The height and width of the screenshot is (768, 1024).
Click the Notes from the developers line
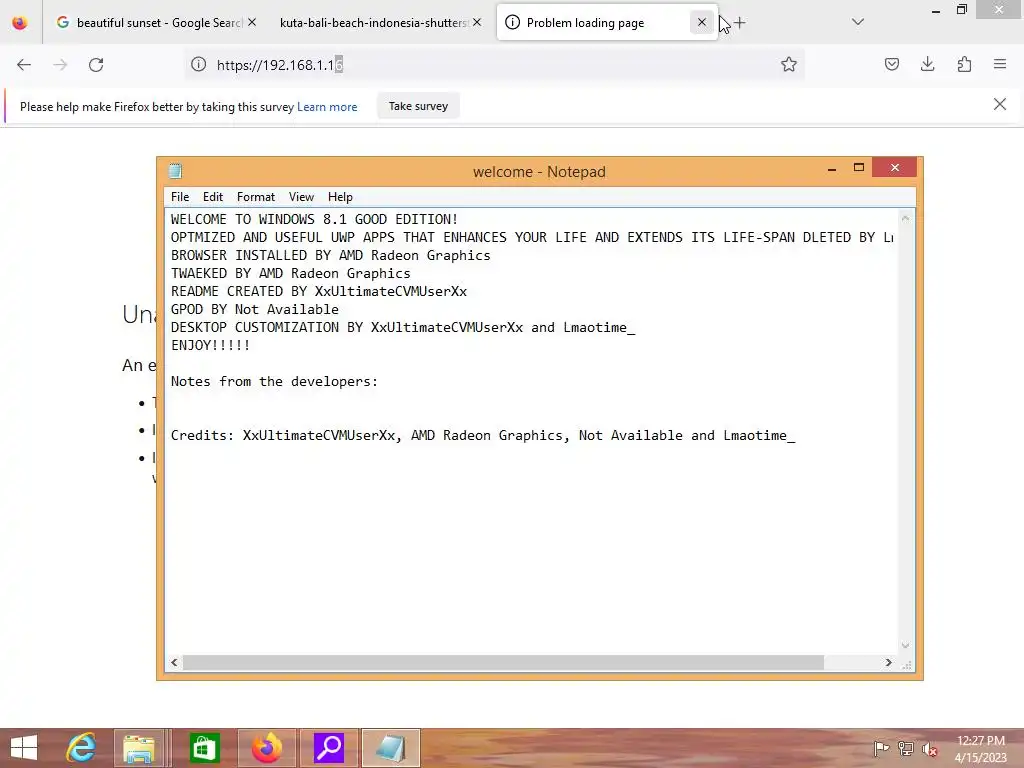coord(274,381)
